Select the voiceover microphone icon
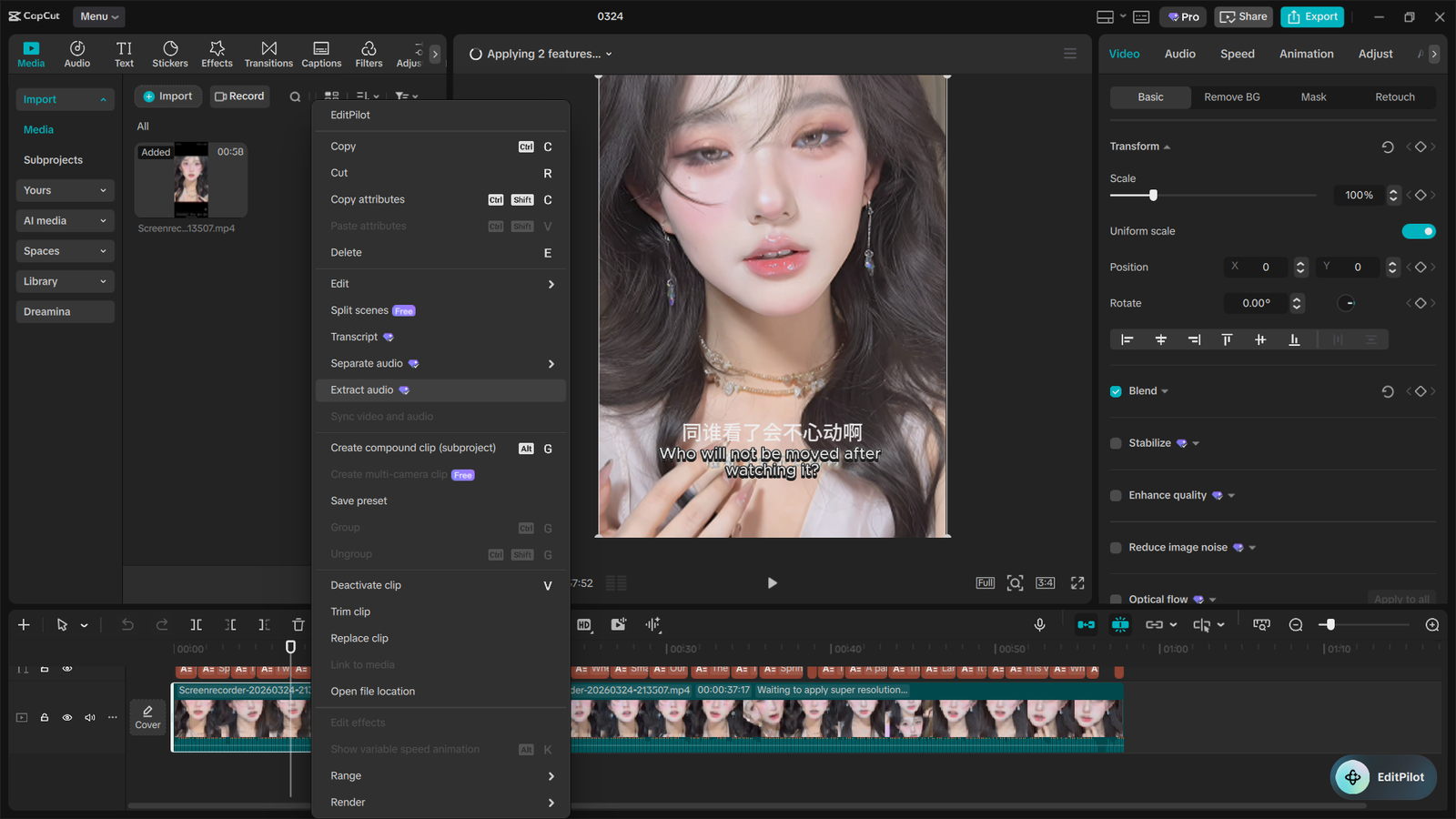This screenshot has height=819, width=1456. click(x=1039, y=624)
